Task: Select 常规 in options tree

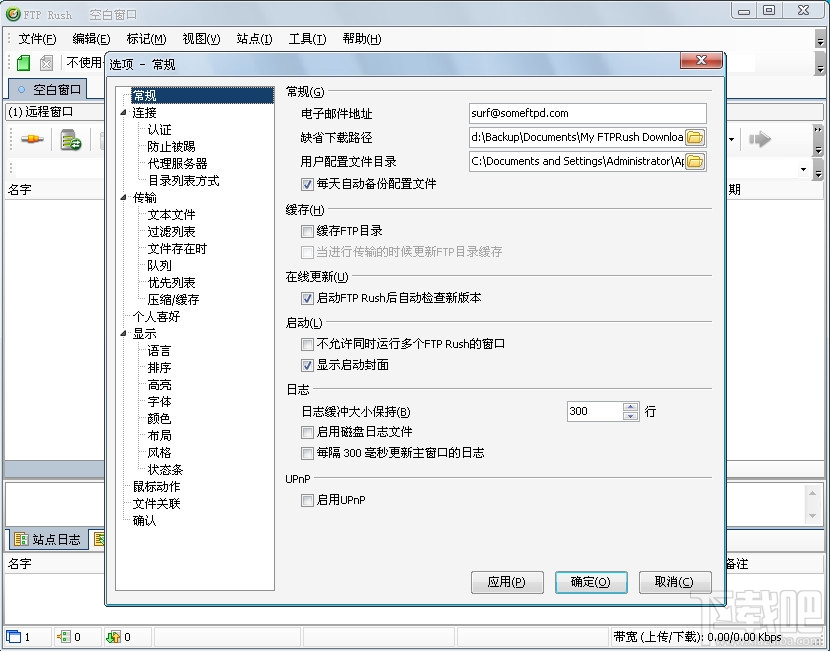Action: pyautogui.click(x=201, y=95)
